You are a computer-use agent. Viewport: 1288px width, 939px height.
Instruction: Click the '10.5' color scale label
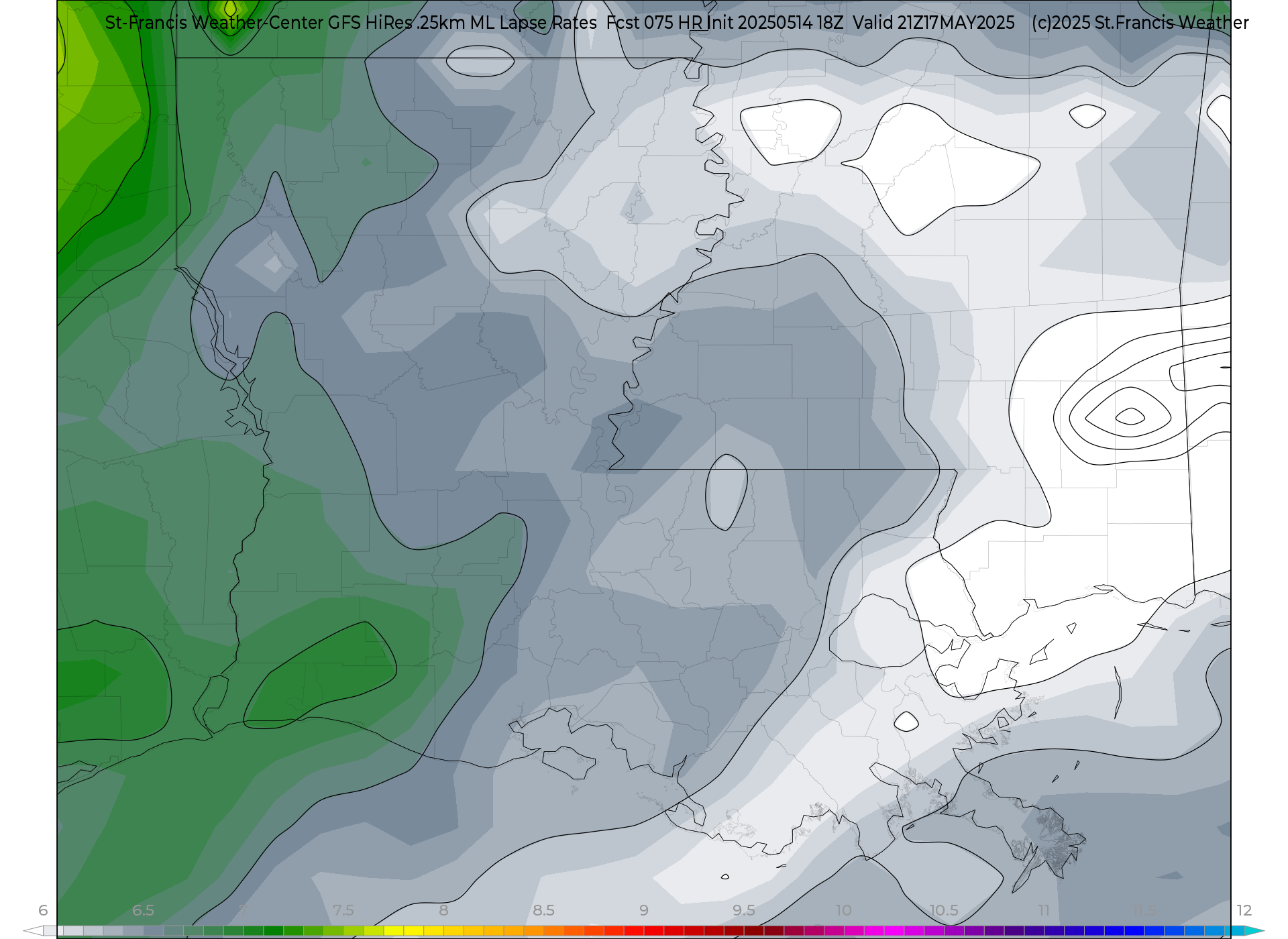click(944, 910)
